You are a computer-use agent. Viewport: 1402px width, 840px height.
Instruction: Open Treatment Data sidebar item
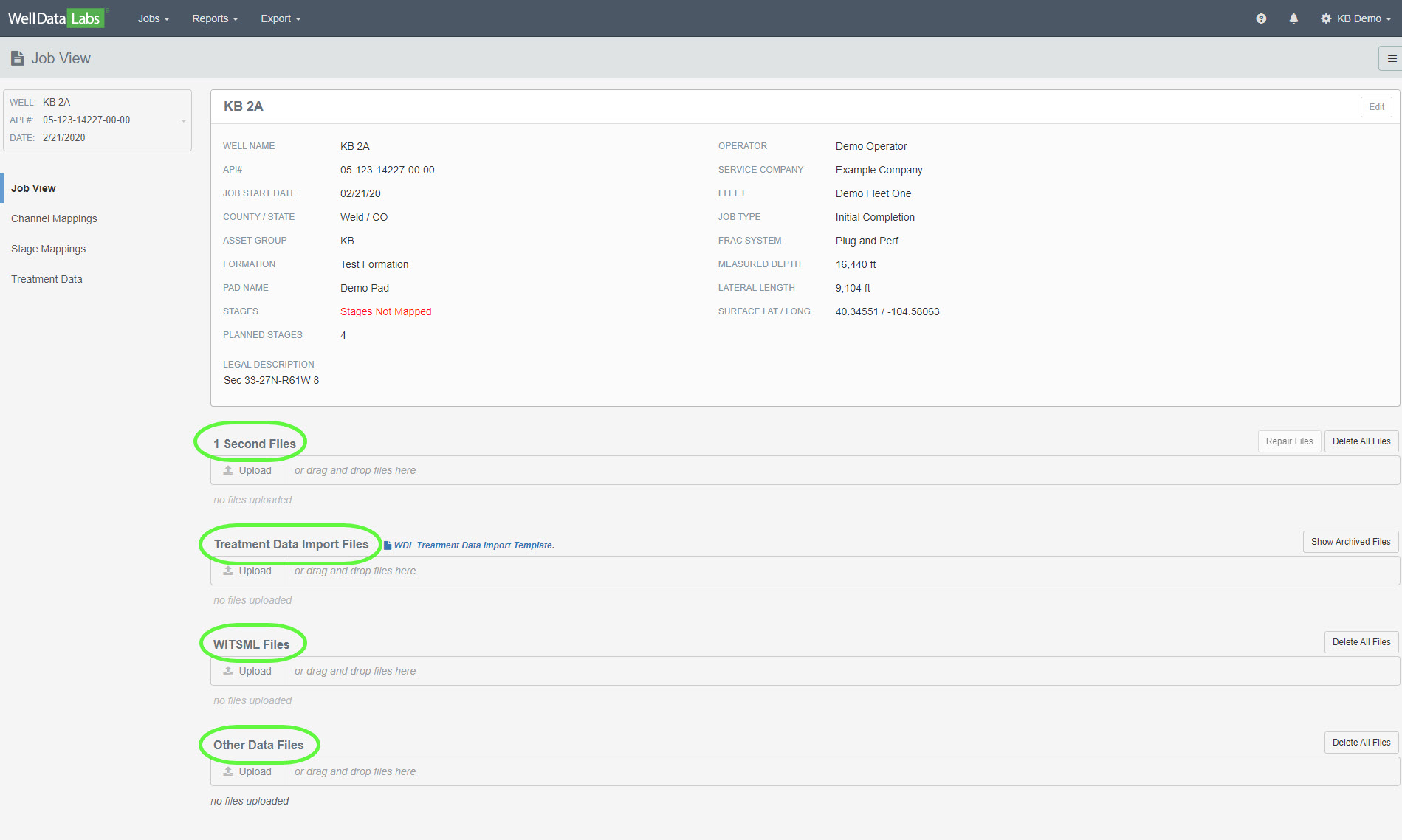47,279
